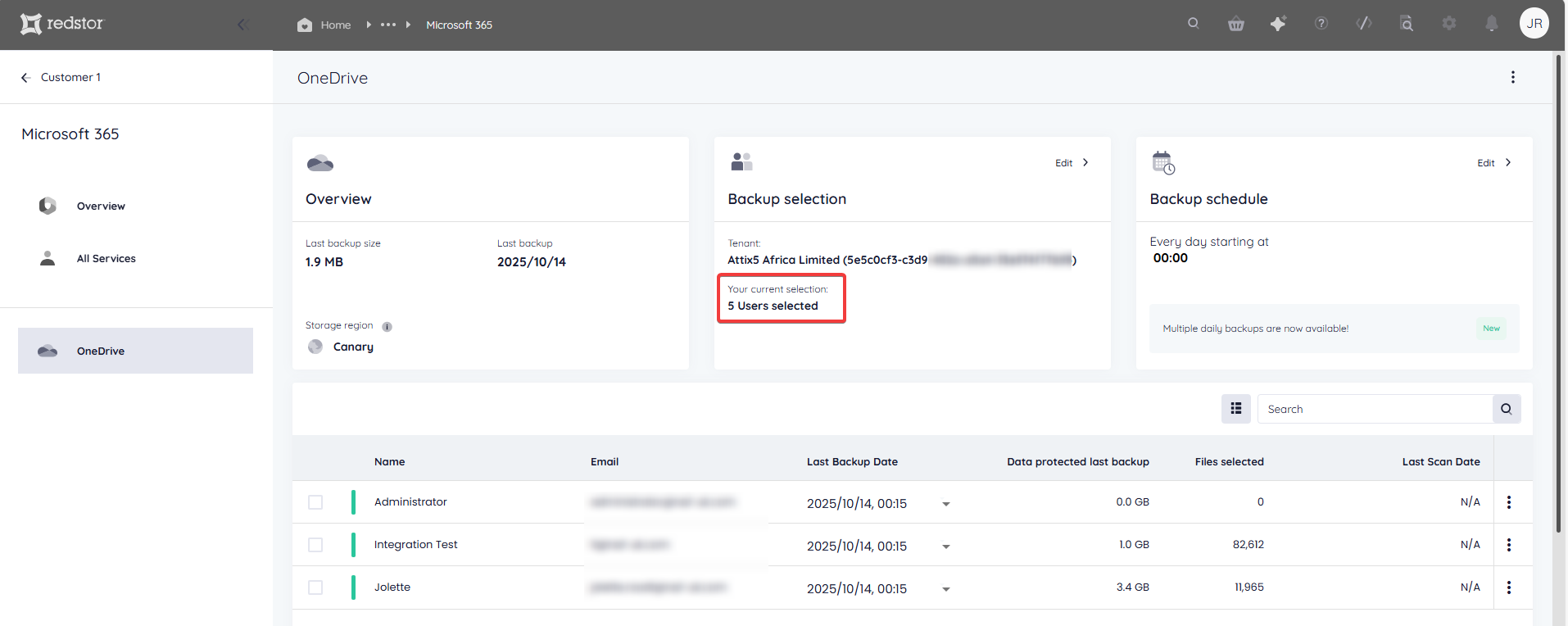The width and height of the screenshot is (1568, 626).
Task: Go back using Customer 1 arrow
Action: (x=25, y=77)
